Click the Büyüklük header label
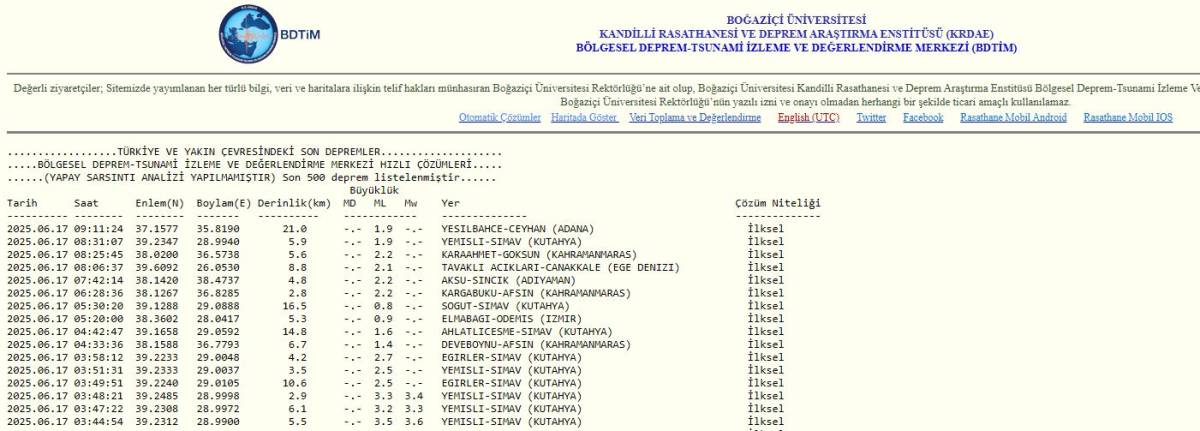The width and height of the screenshot is (1200, 431). click(x=374, y=190)
